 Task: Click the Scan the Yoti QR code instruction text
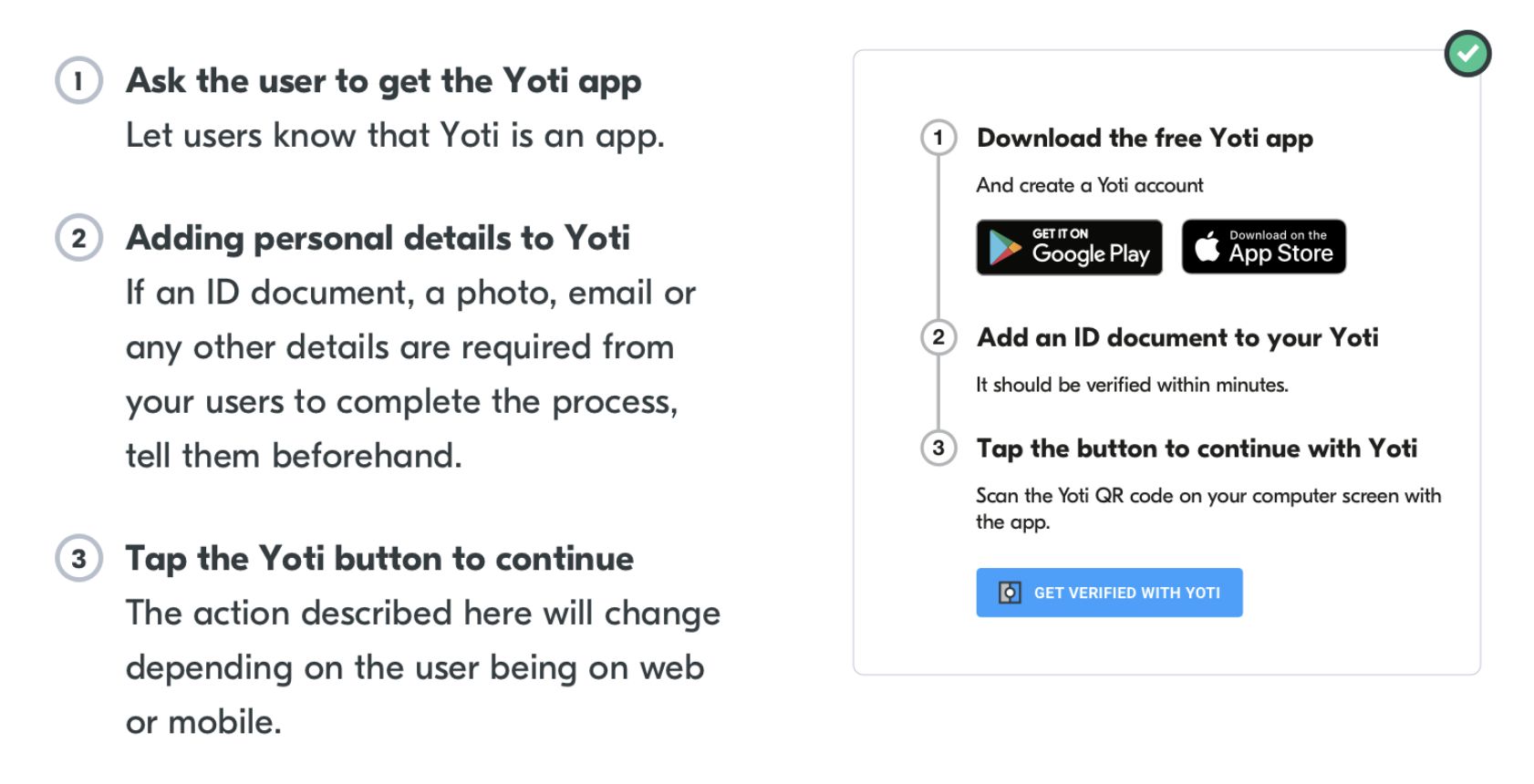point(1208,509)
